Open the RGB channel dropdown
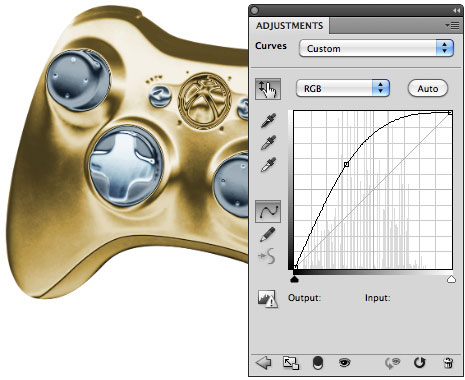 pos(343,88)
